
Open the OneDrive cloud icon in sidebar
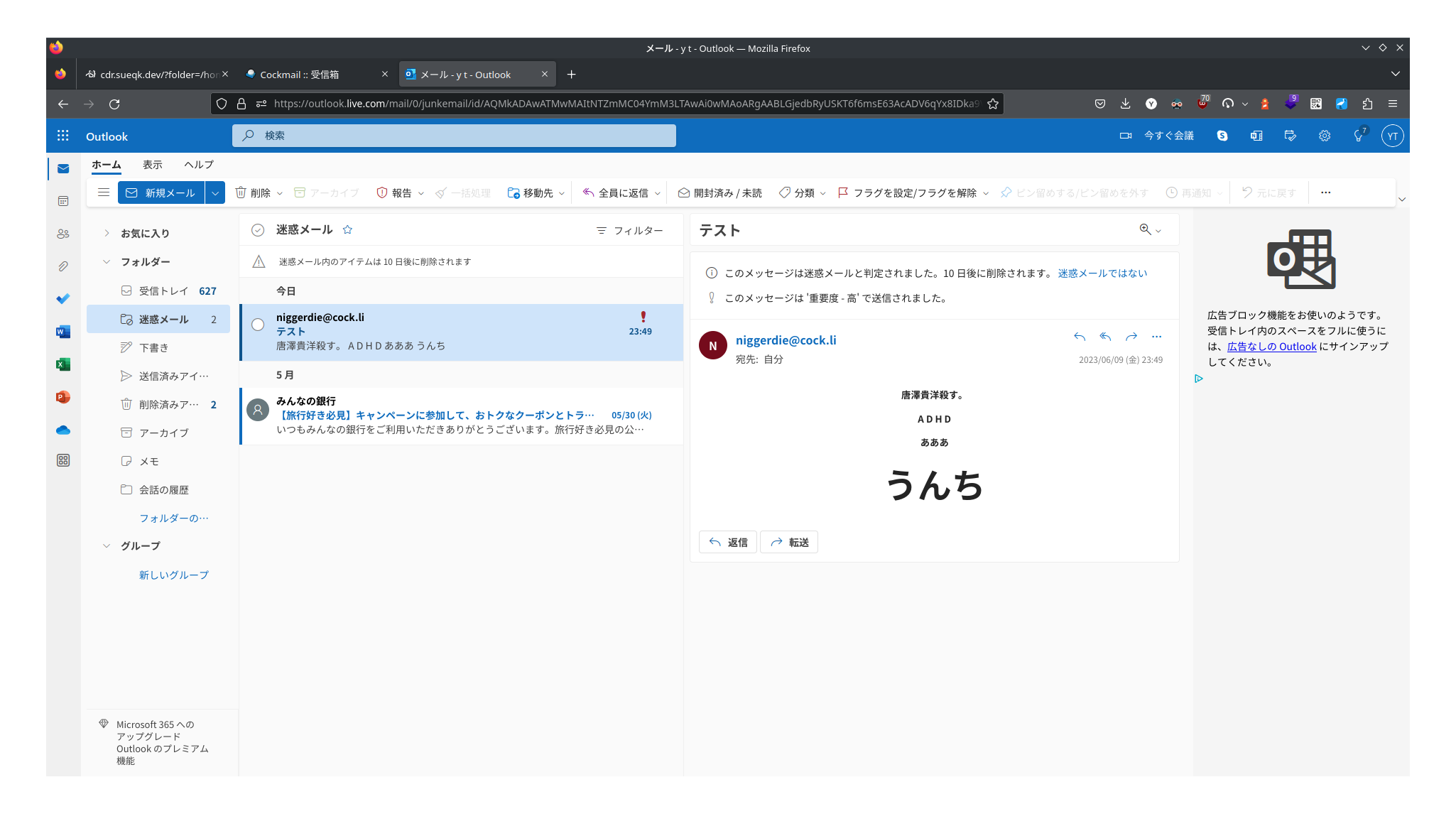[x=63, y=430]
